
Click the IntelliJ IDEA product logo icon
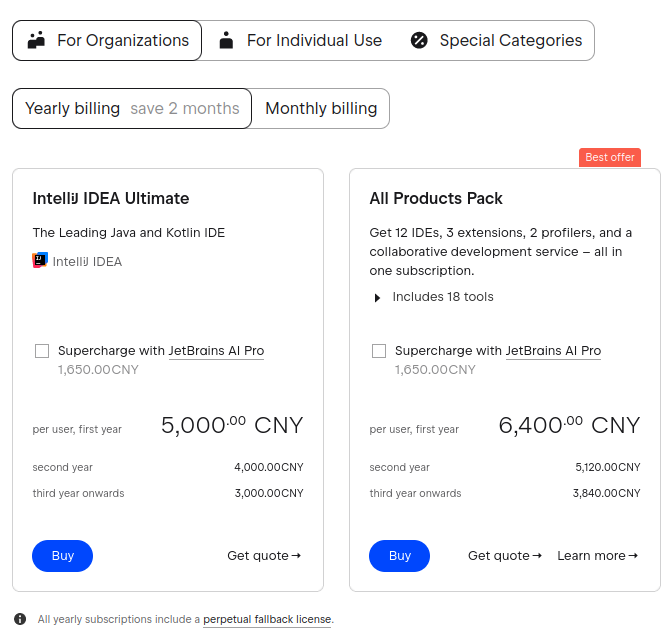point(40,261)
